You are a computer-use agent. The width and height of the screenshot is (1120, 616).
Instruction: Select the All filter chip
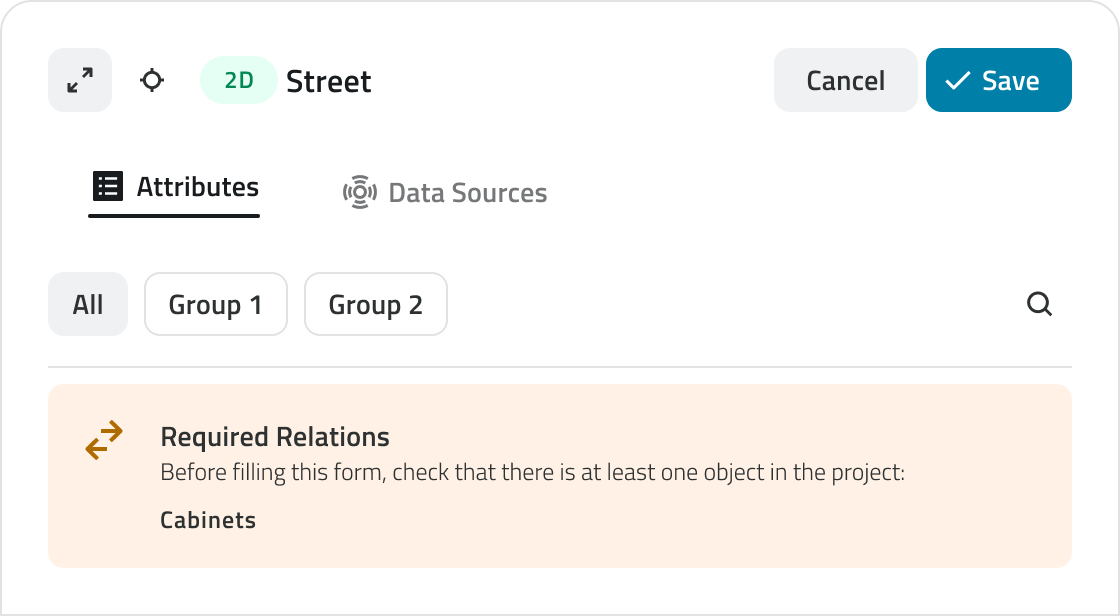click(x=88, y=304)
